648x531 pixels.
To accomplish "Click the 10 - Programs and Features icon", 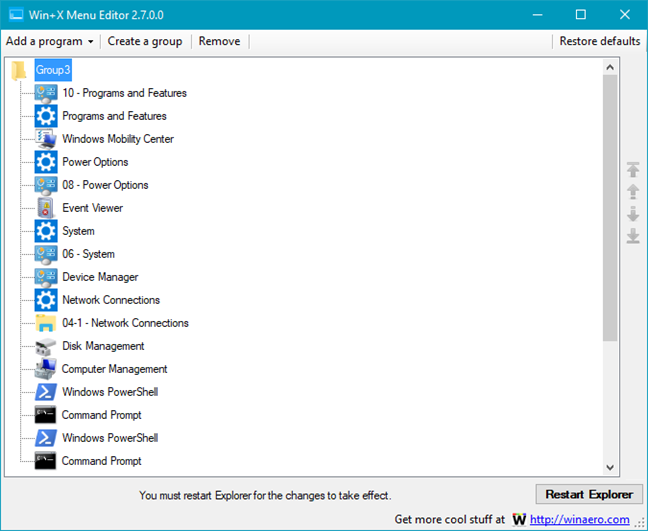I will point(46,93).
